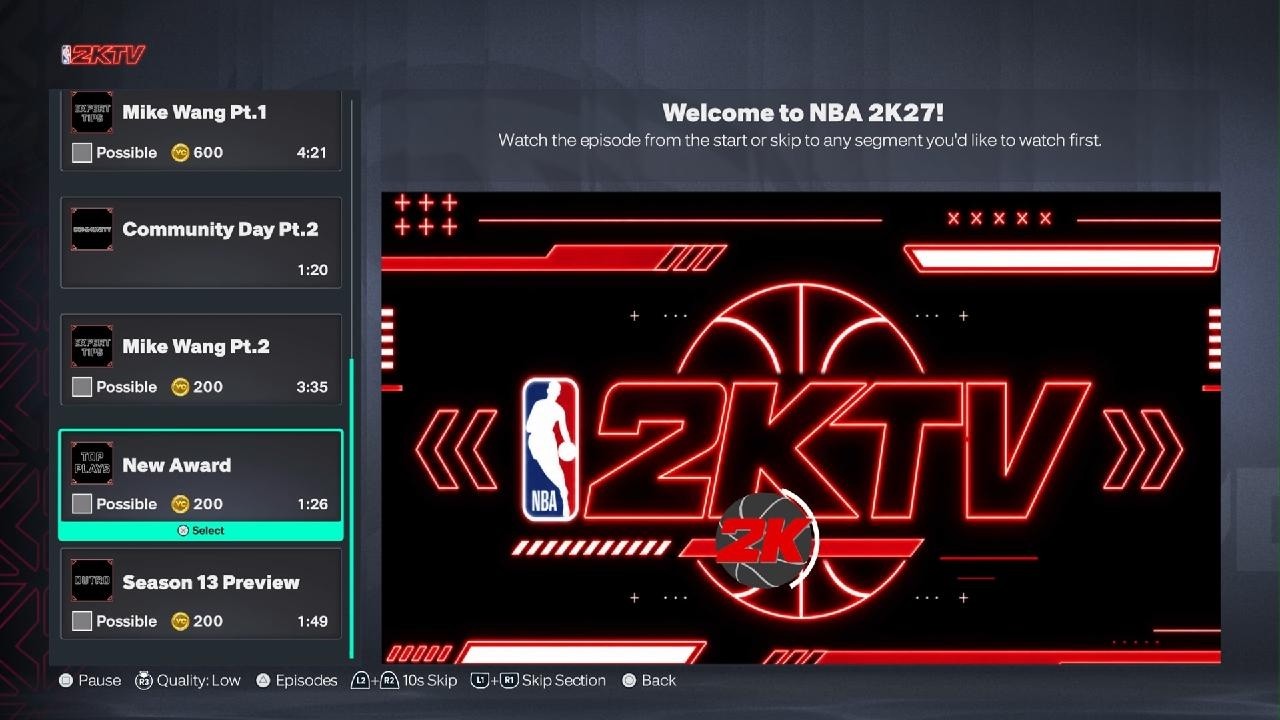Click the 2KTV video preview
Screen dimensions: 1280x720
[x=800, y=427]
